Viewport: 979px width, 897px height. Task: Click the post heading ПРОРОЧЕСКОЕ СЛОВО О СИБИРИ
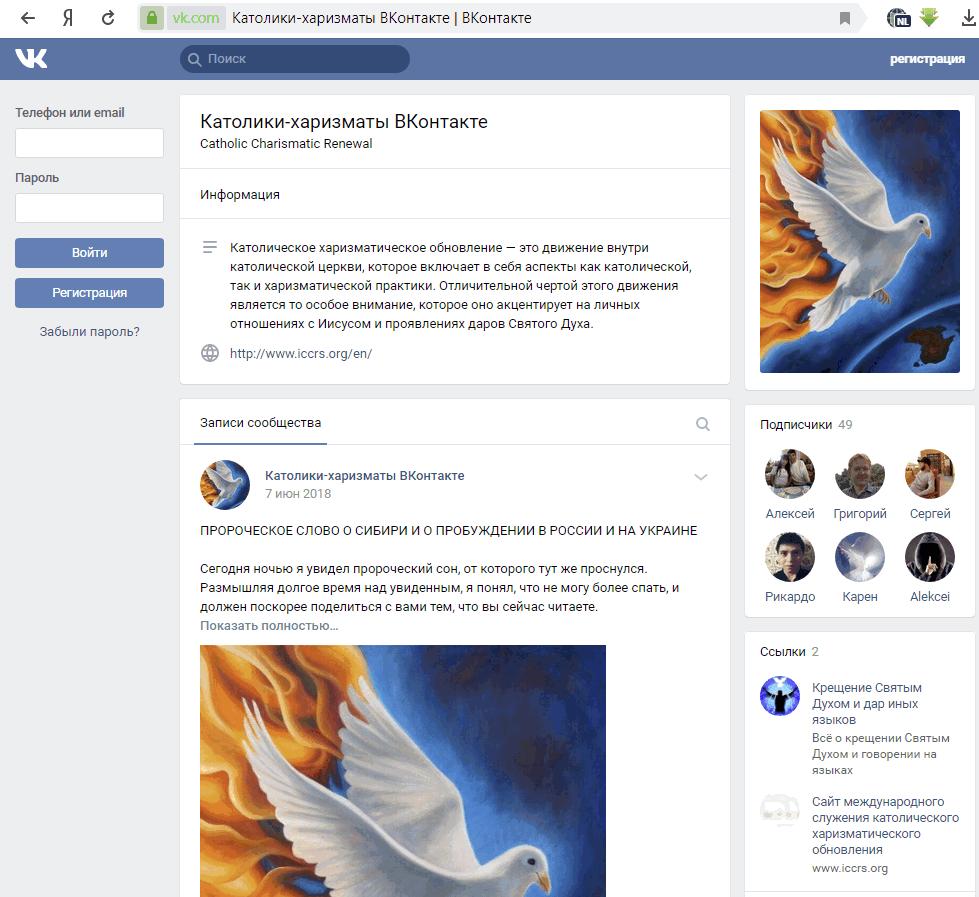point(448,531)
